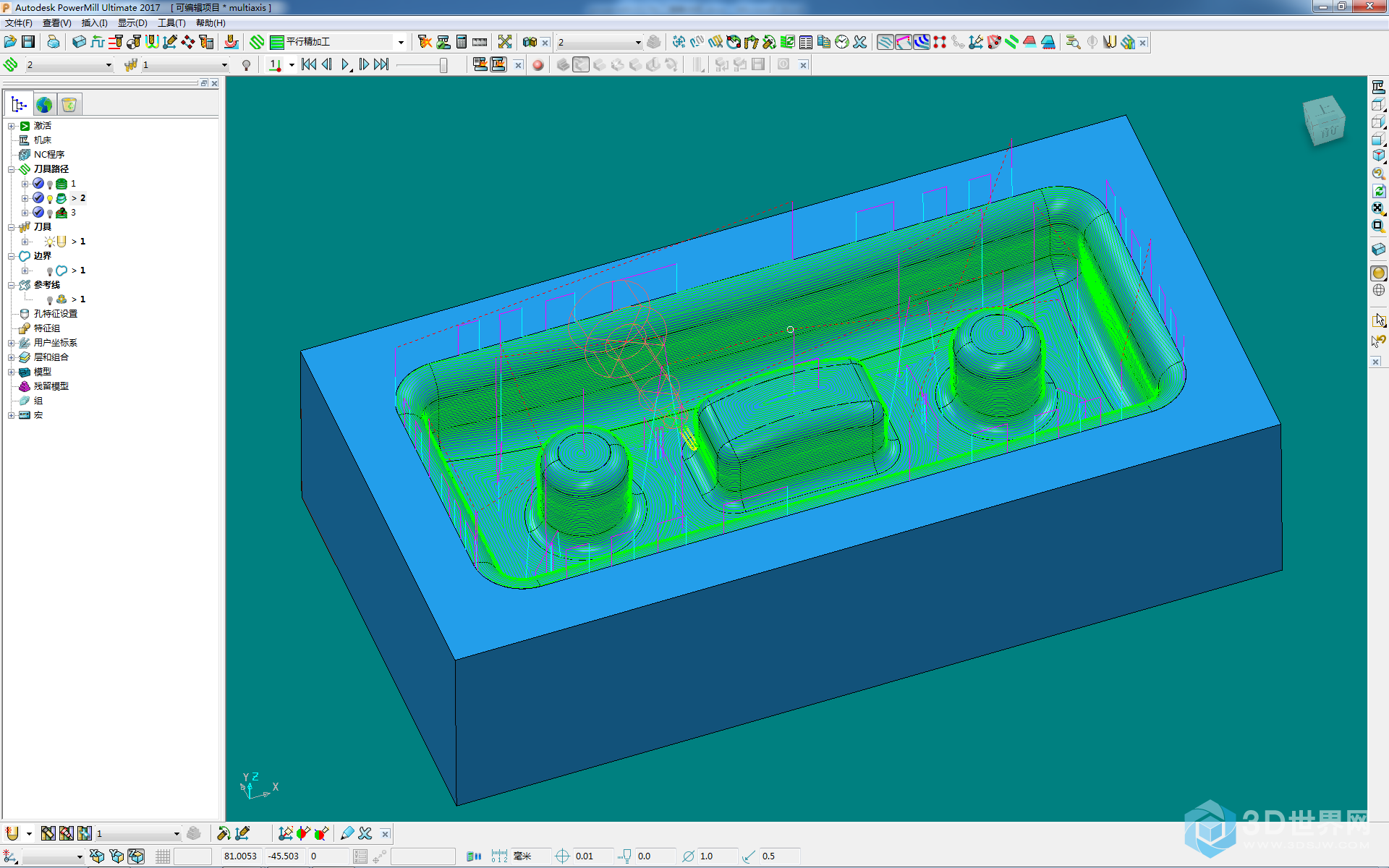Expand the 模型 tree node
1389x868 pixels.
12,372
